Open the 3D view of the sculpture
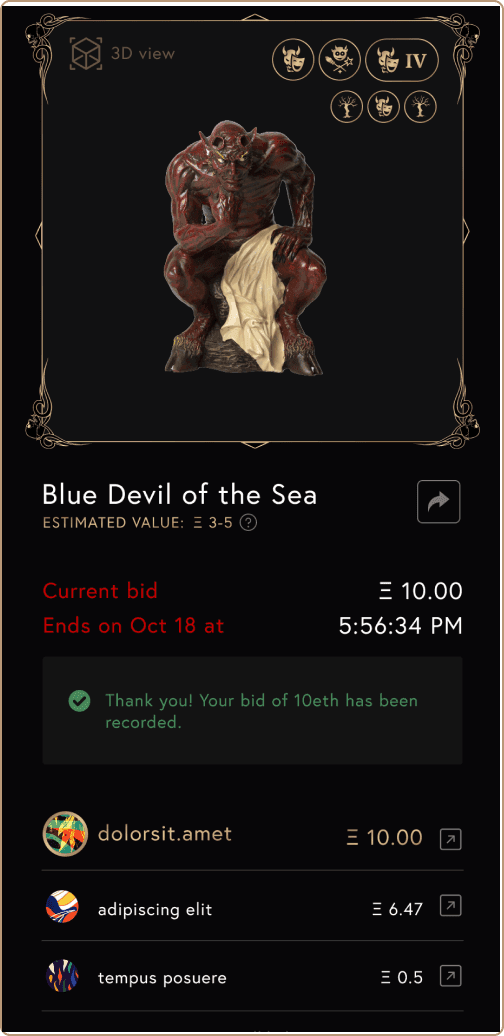 click(x=123, y=54)
